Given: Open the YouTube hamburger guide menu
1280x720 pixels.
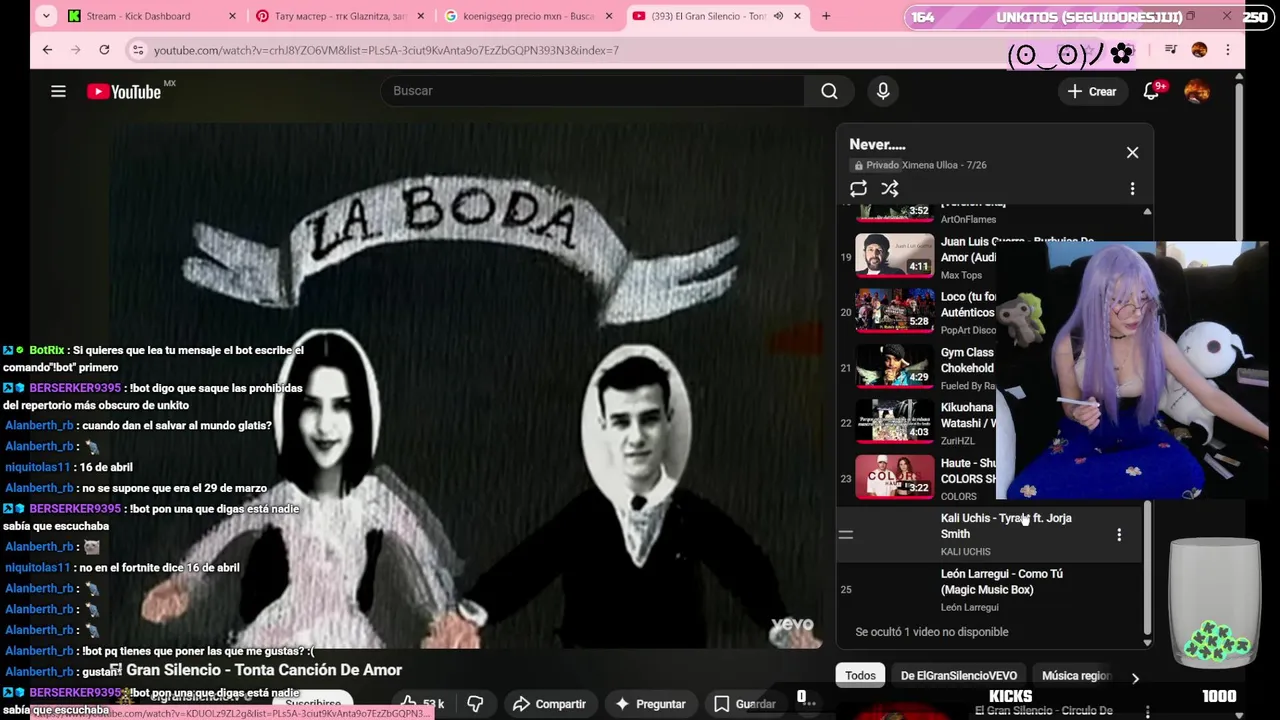Looking at the screenshot, I should pyautogui.click(x=58, y=91).
